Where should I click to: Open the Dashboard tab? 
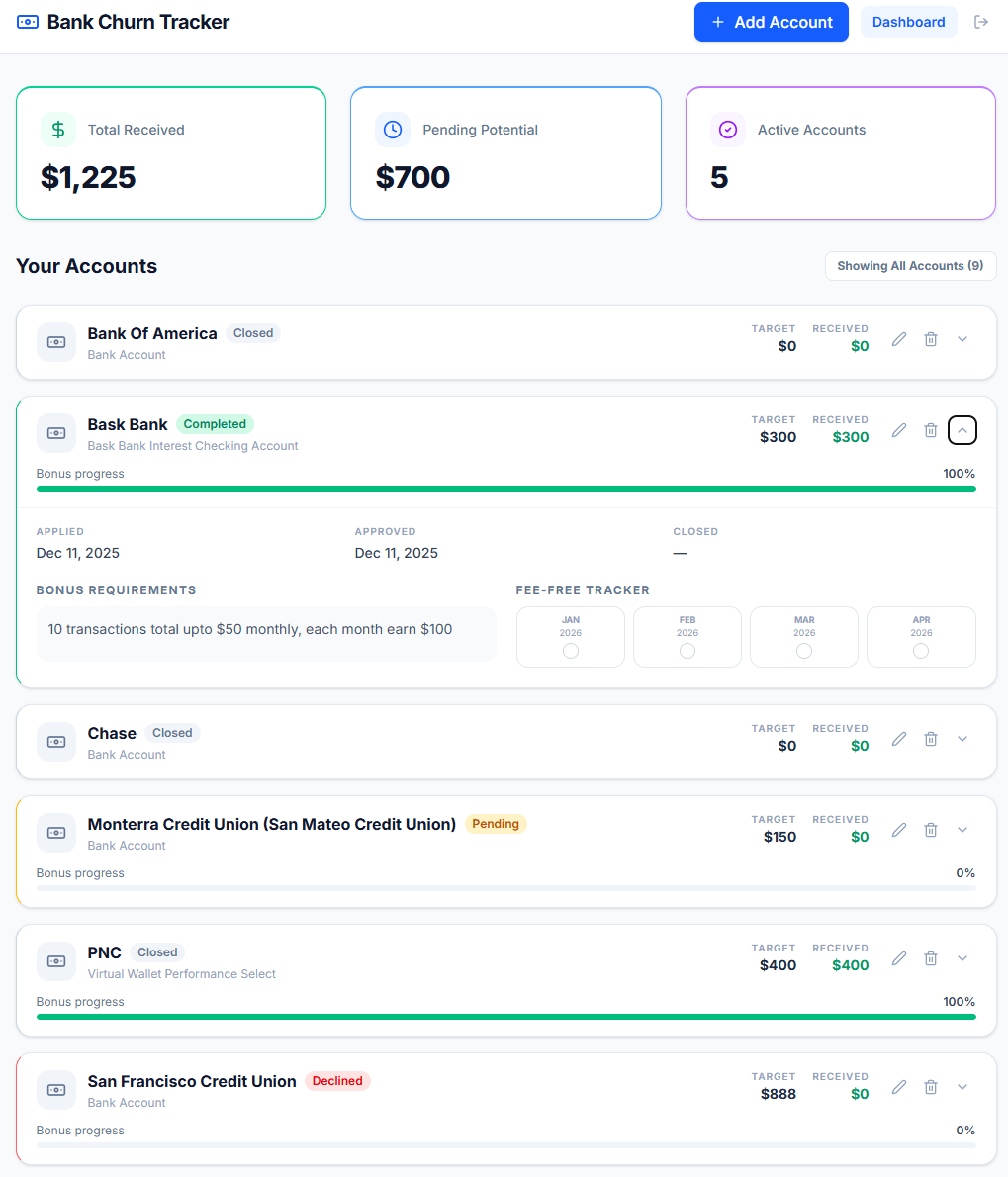908,21
